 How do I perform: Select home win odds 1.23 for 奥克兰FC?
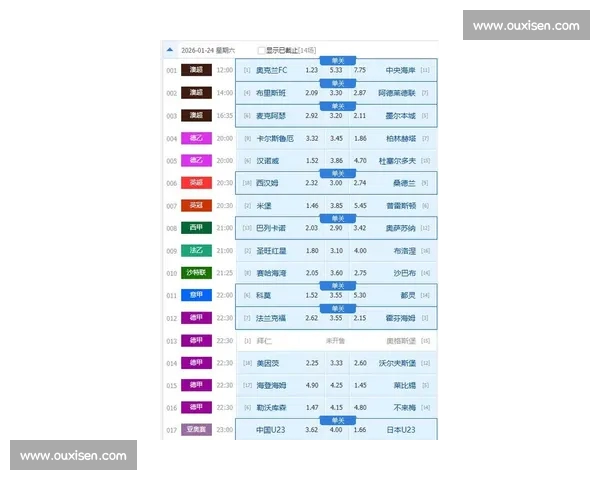click(311, 71)
